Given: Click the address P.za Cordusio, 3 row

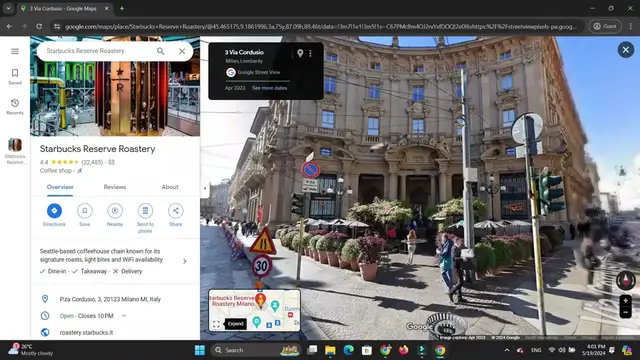Looking at the screenshot, I should 110,299.
